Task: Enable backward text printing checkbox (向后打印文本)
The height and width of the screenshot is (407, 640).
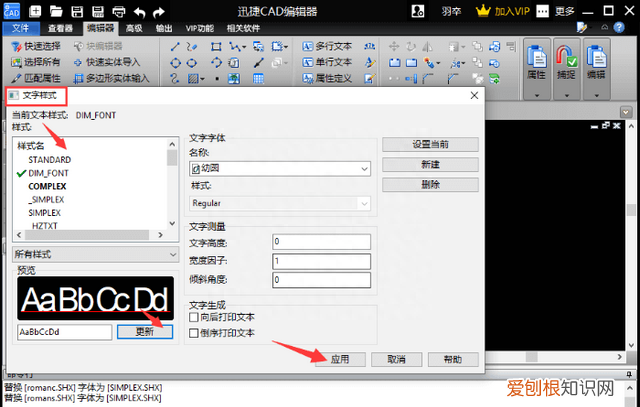Action: tap(194, 317)
